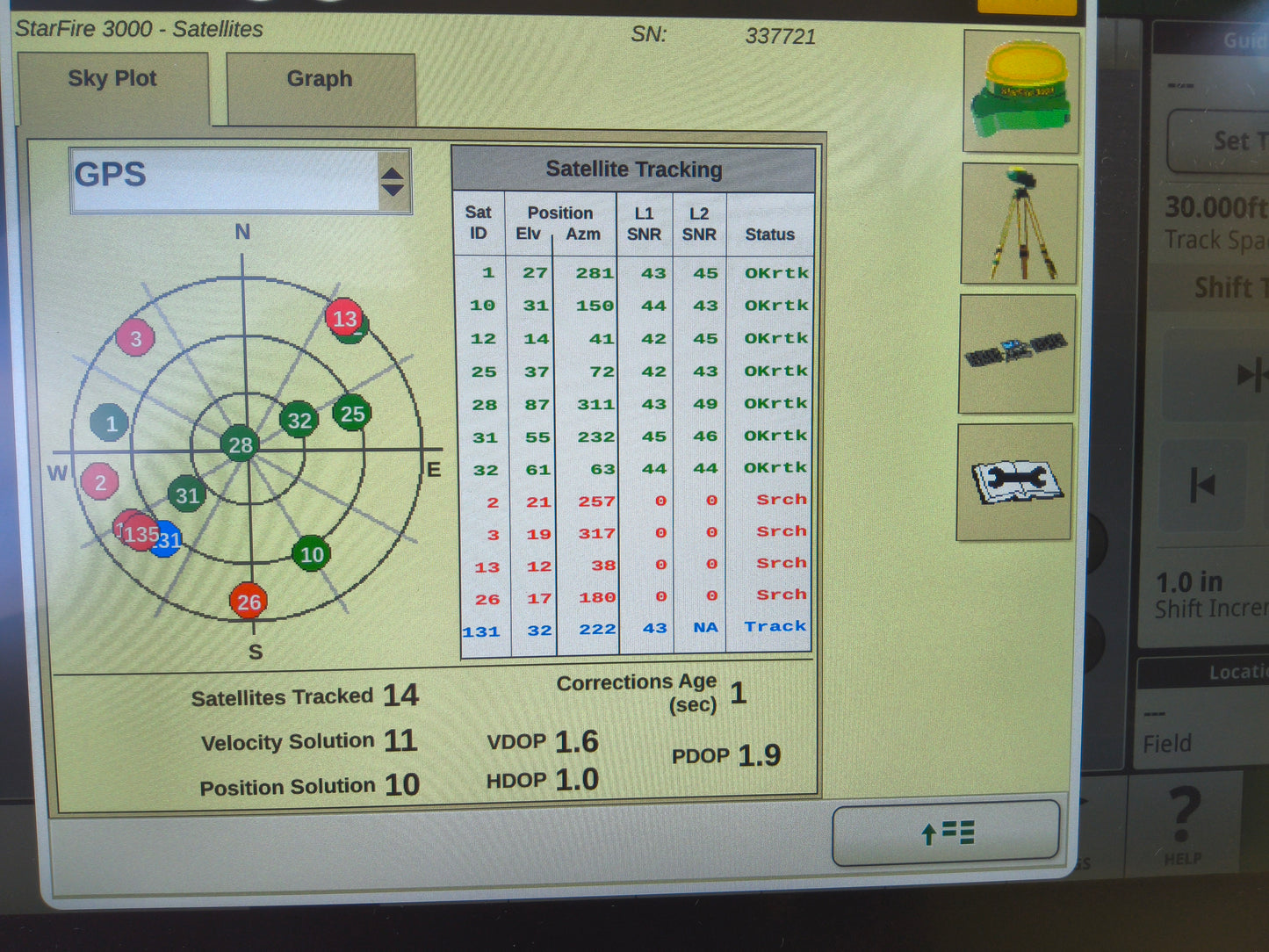Image resolution: width=1269 pixels, height=952 pixels.
Task: Click Sat ID 13 Srch row
Action: point(635,565)
